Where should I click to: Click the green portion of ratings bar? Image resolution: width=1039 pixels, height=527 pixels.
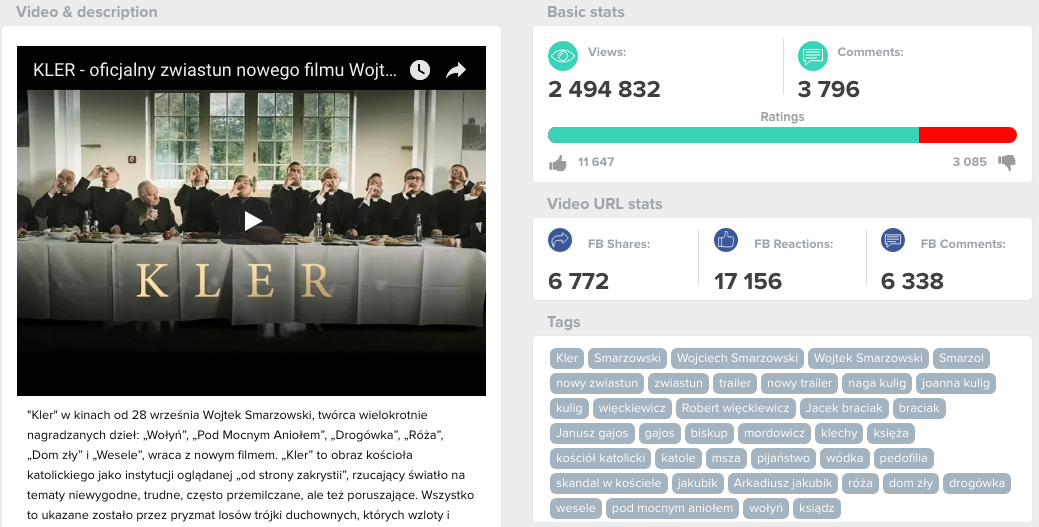(733, 135)
